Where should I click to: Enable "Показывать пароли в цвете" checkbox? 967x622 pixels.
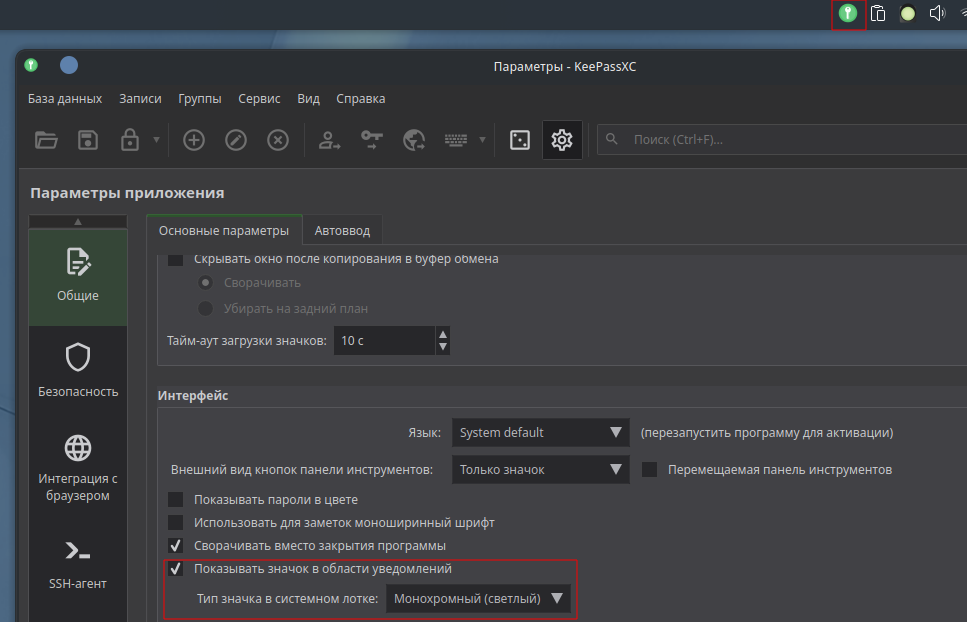[176, 500]
